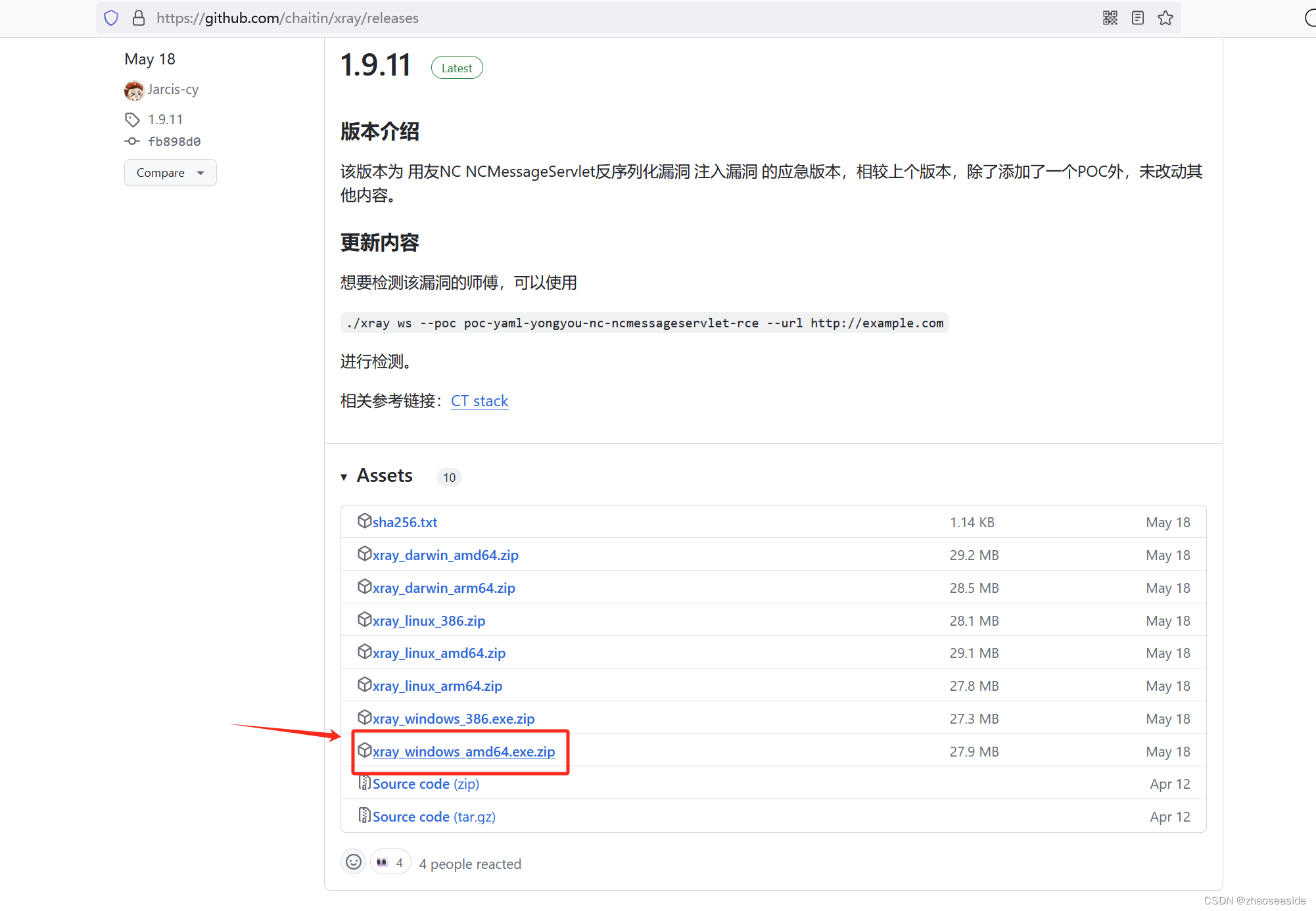Screen dimensions: 1316x911
Task: Download sha256.txt
Action: coord(405,523)
